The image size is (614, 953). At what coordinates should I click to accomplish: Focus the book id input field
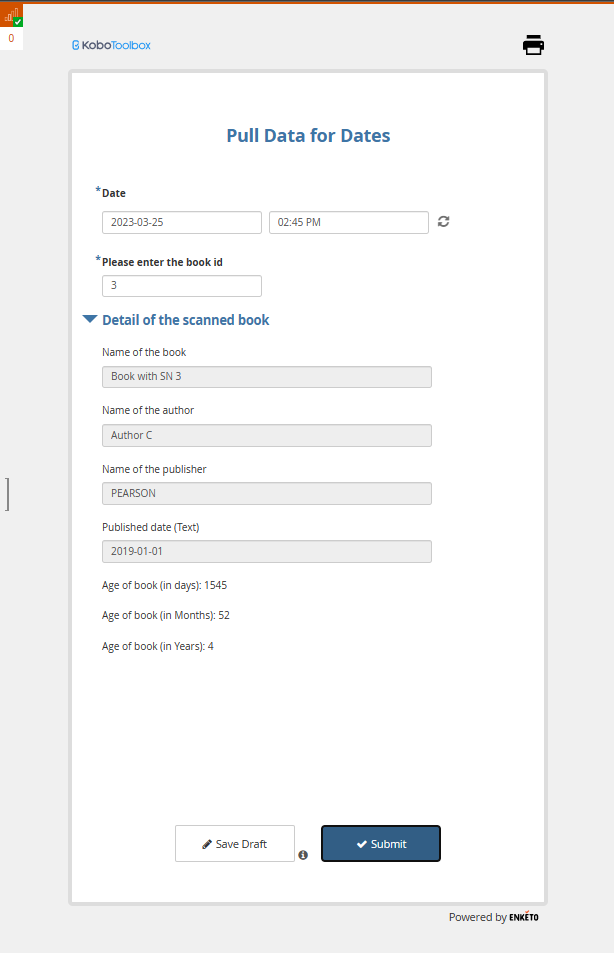click(181, 286)
